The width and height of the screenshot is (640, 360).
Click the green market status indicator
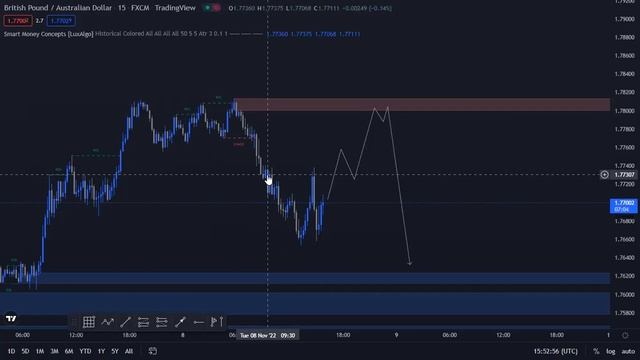(x=207, y=8)
